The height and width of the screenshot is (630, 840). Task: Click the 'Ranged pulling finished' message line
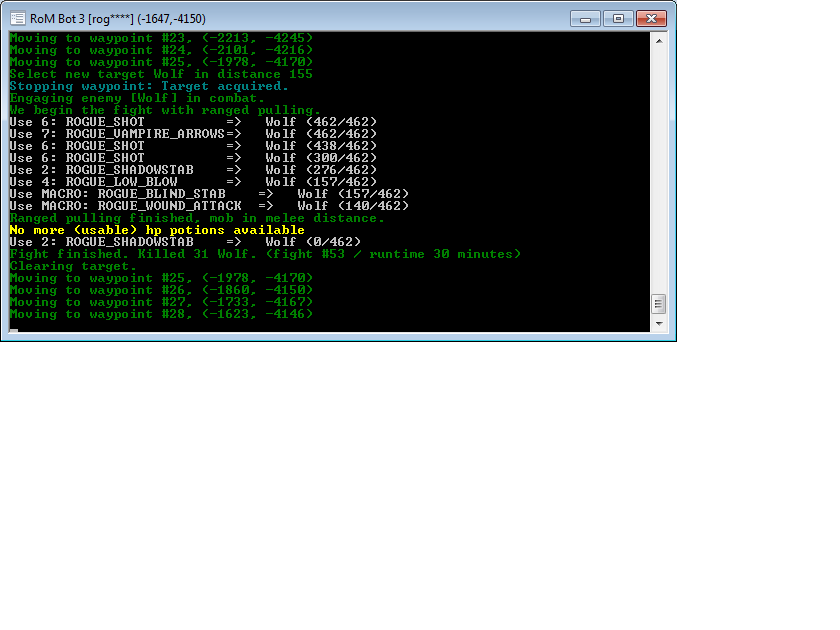[197, 218]
